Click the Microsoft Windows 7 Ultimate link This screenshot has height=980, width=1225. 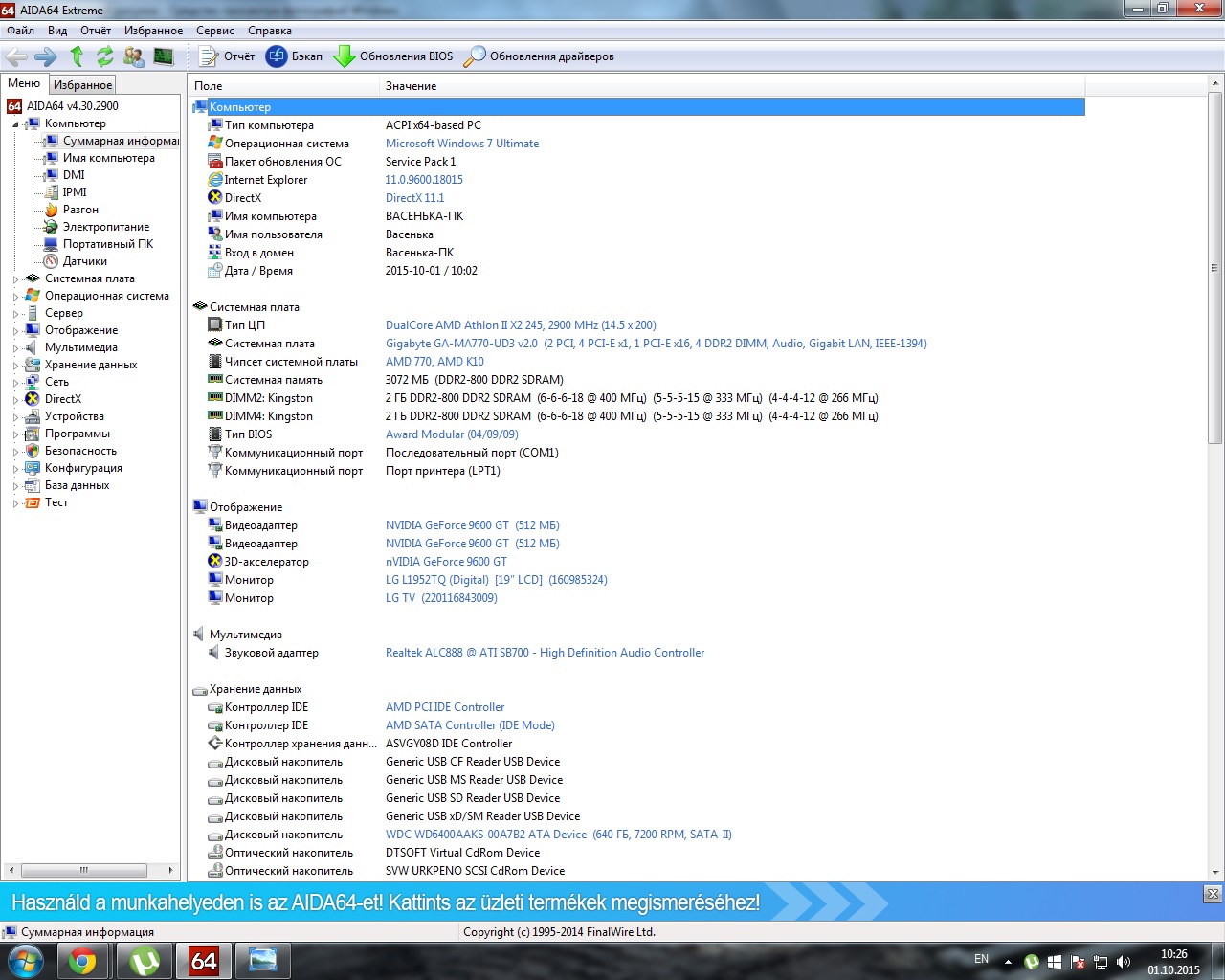(461, 144)
